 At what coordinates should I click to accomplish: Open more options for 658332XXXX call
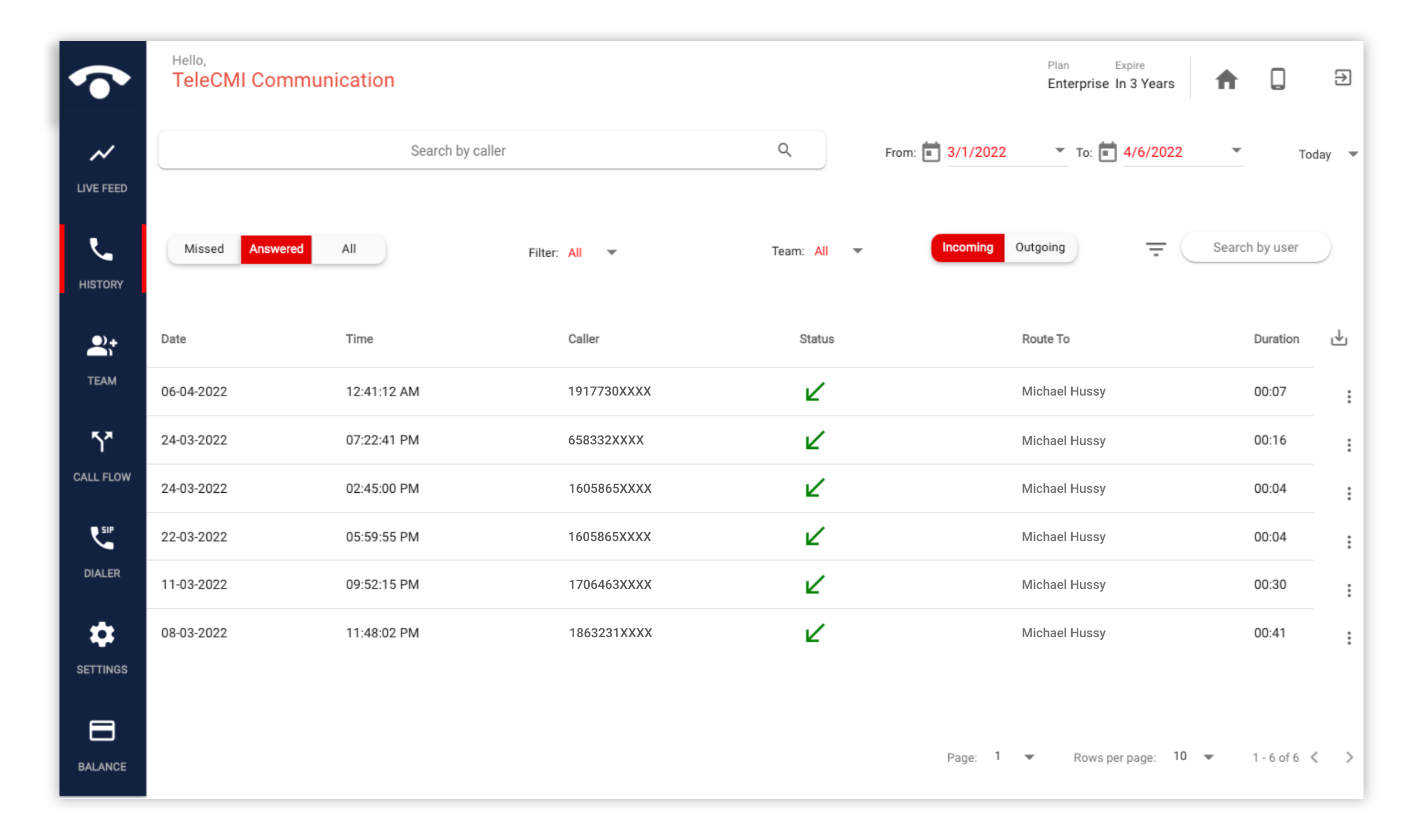[x=1349, y=446]
